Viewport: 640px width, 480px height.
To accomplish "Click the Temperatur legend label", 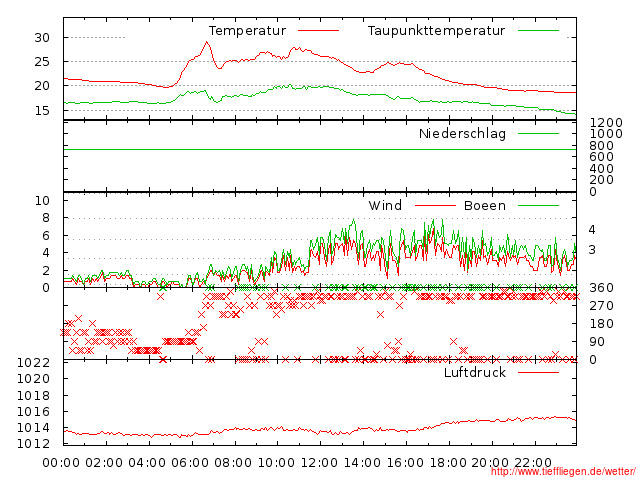I will (x=247, y=31).
